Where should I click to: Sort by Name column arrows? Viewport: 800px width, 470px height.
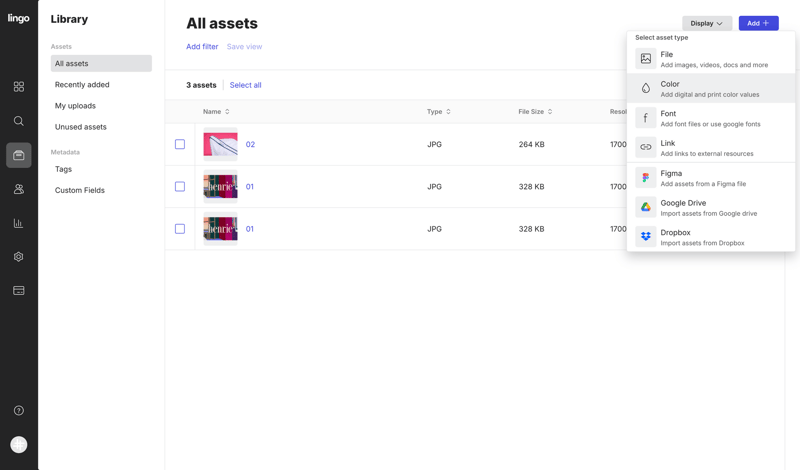pos(227,112)
